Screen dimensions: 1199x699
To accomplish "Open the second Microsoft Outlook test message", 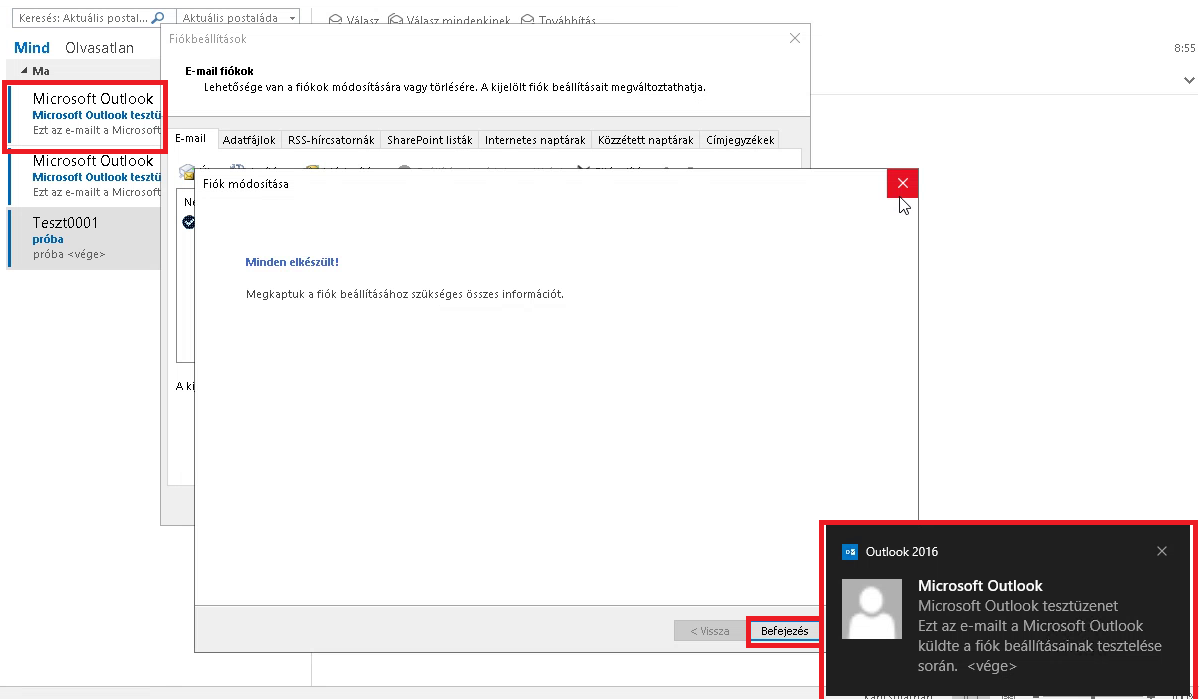I will [84, 177].
